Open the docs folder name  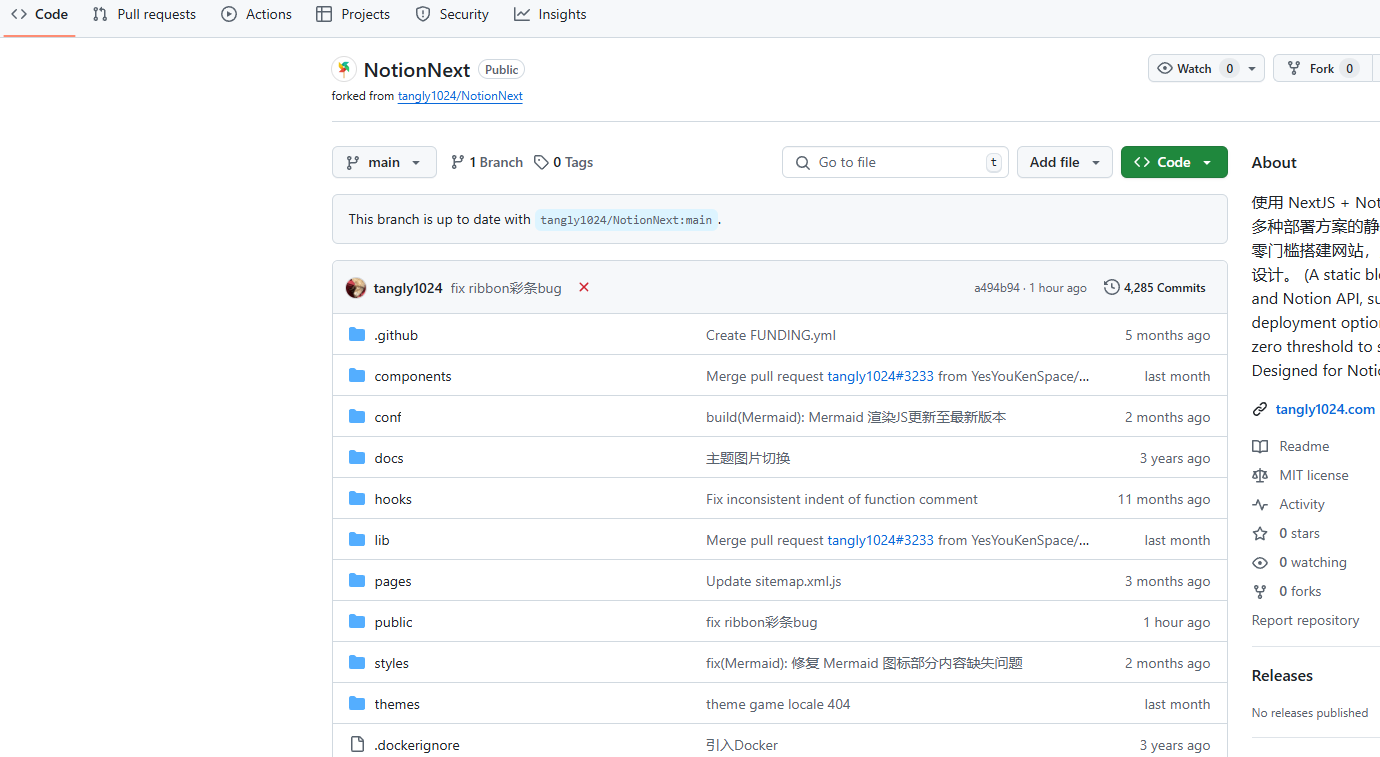point(389,458)
